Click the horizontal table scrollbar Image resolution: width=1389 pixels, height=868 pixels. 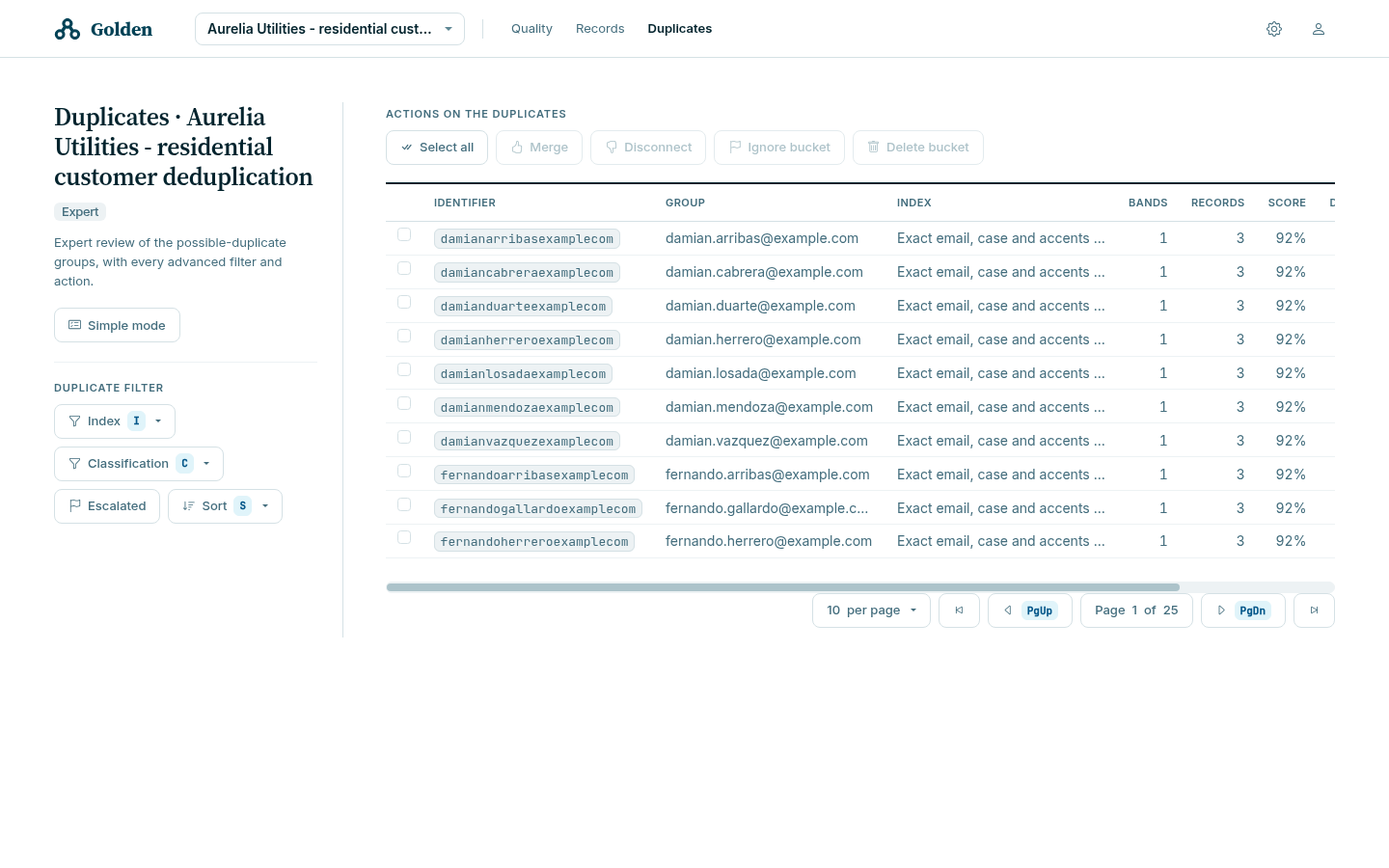[782, 587]
